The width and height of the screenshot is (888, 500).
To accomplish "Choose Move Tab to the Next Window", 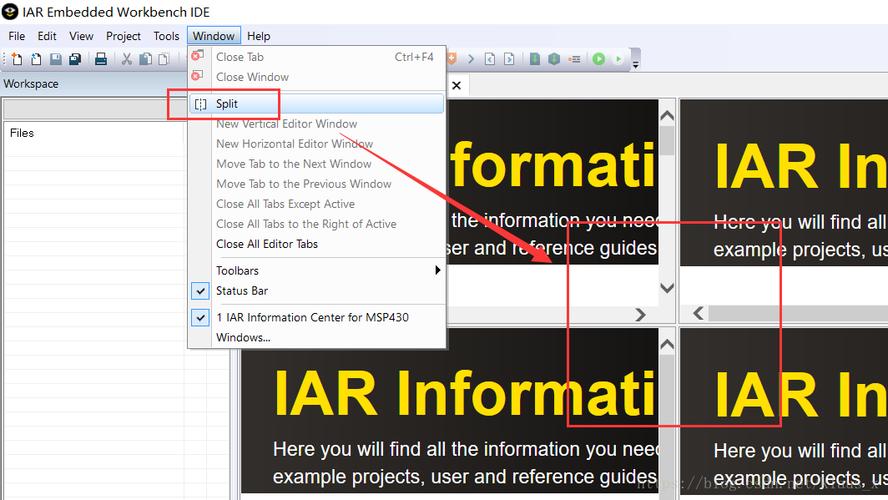I will [294, 164].
